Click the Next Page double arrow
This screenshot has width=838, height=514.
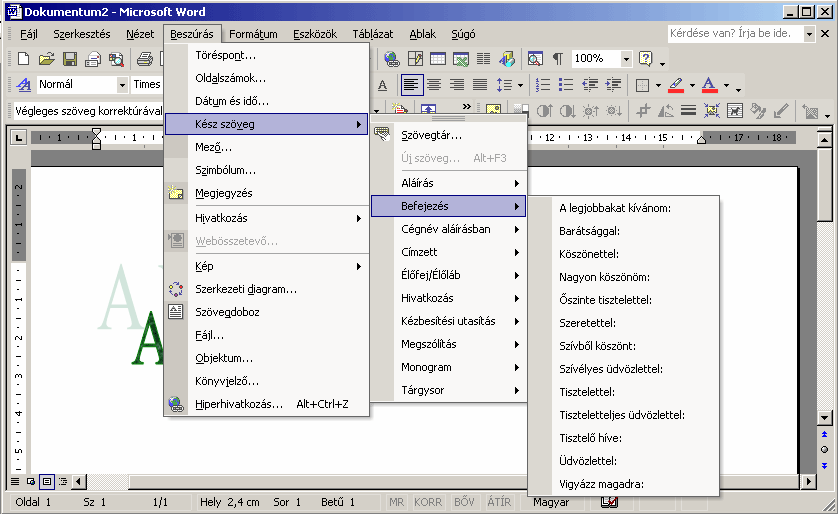[824, 465]
